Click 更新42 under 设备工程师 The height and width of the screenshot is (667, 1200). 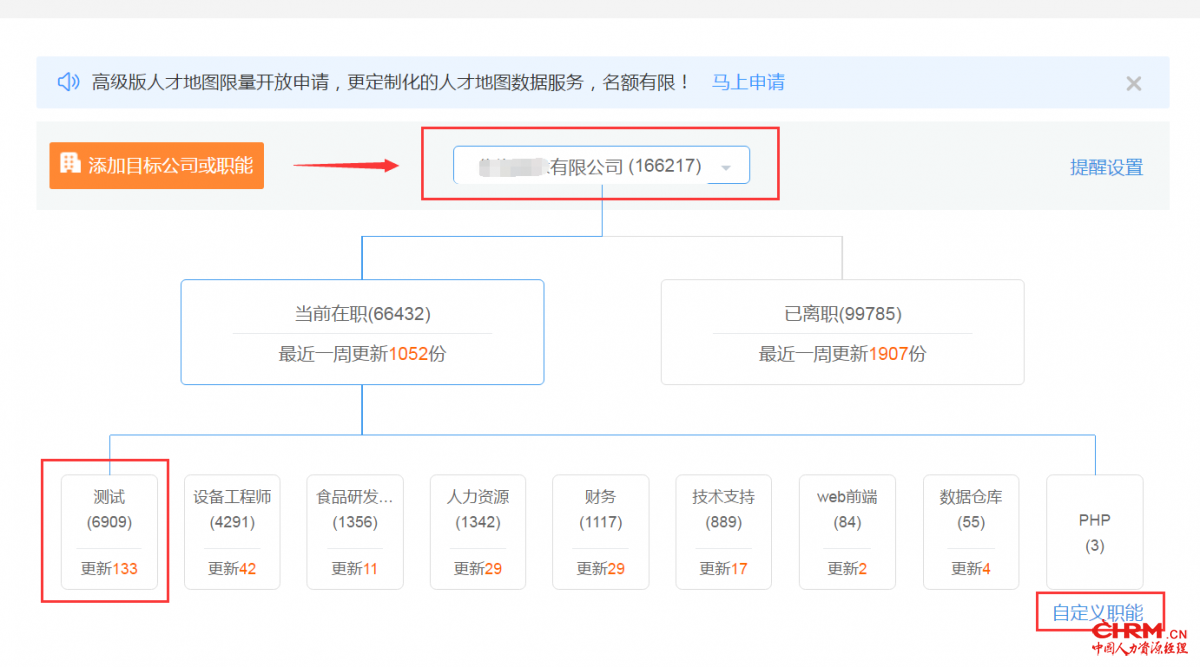point(232,568)
